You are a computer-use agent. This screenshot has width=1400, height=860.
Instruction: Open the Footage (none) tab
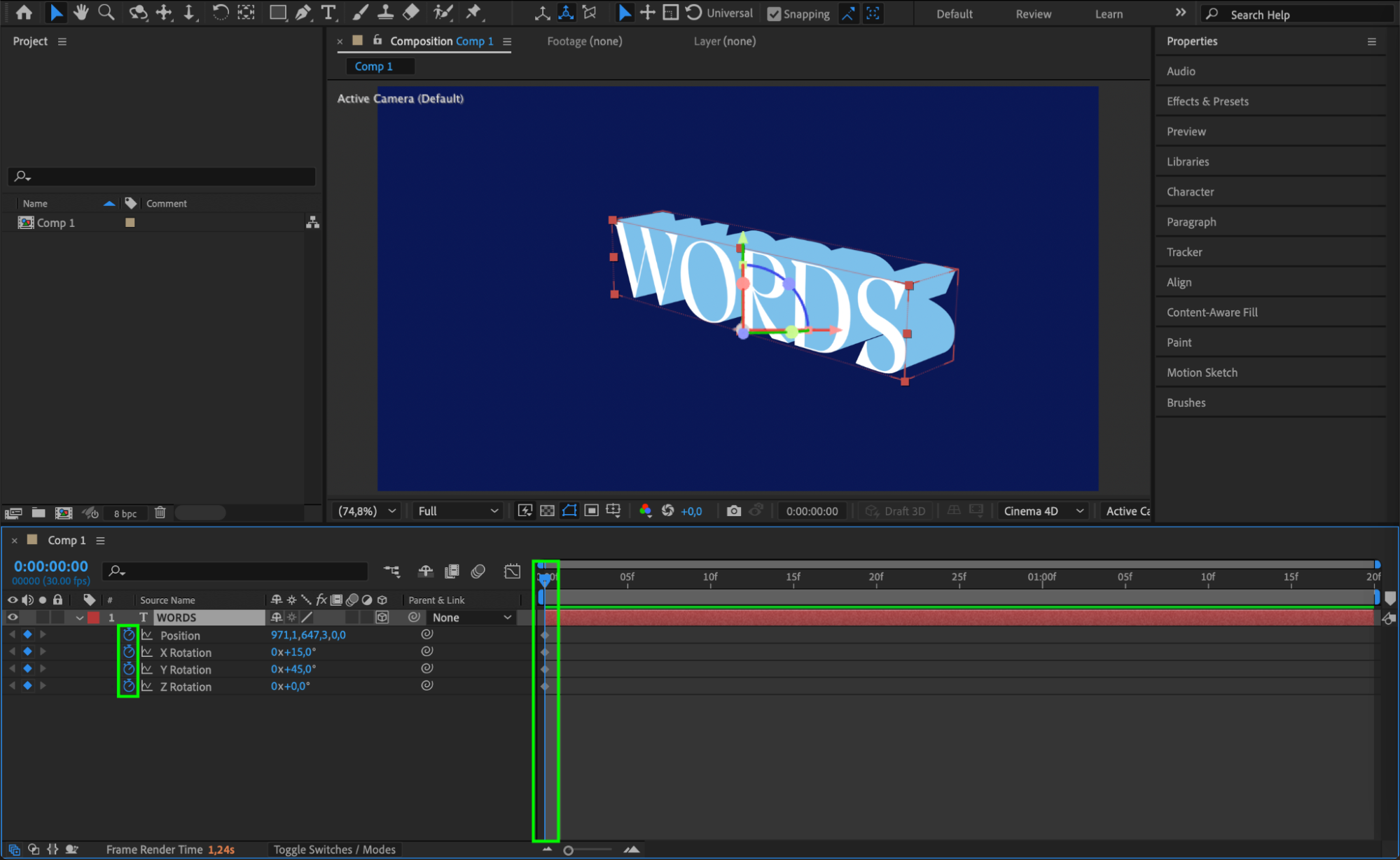point(584,41)
